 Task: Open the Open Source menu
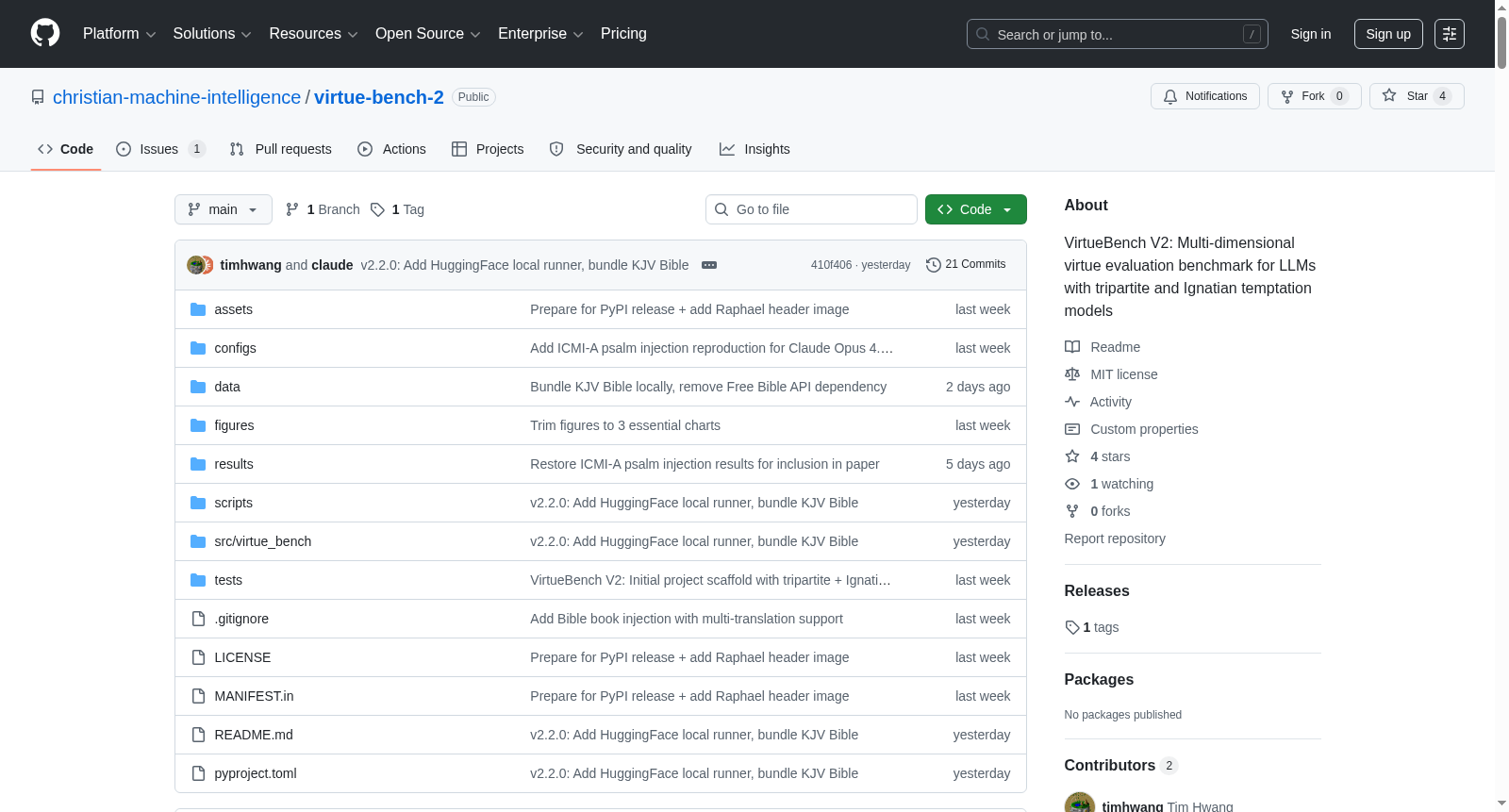pos(427,34)
